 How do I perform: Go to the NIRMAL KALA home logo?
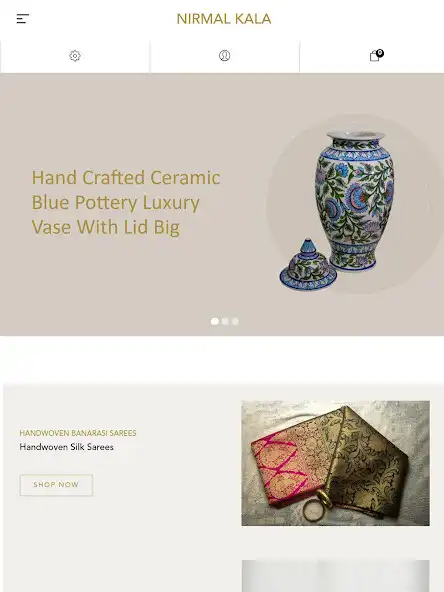click(x=224, y=19)
